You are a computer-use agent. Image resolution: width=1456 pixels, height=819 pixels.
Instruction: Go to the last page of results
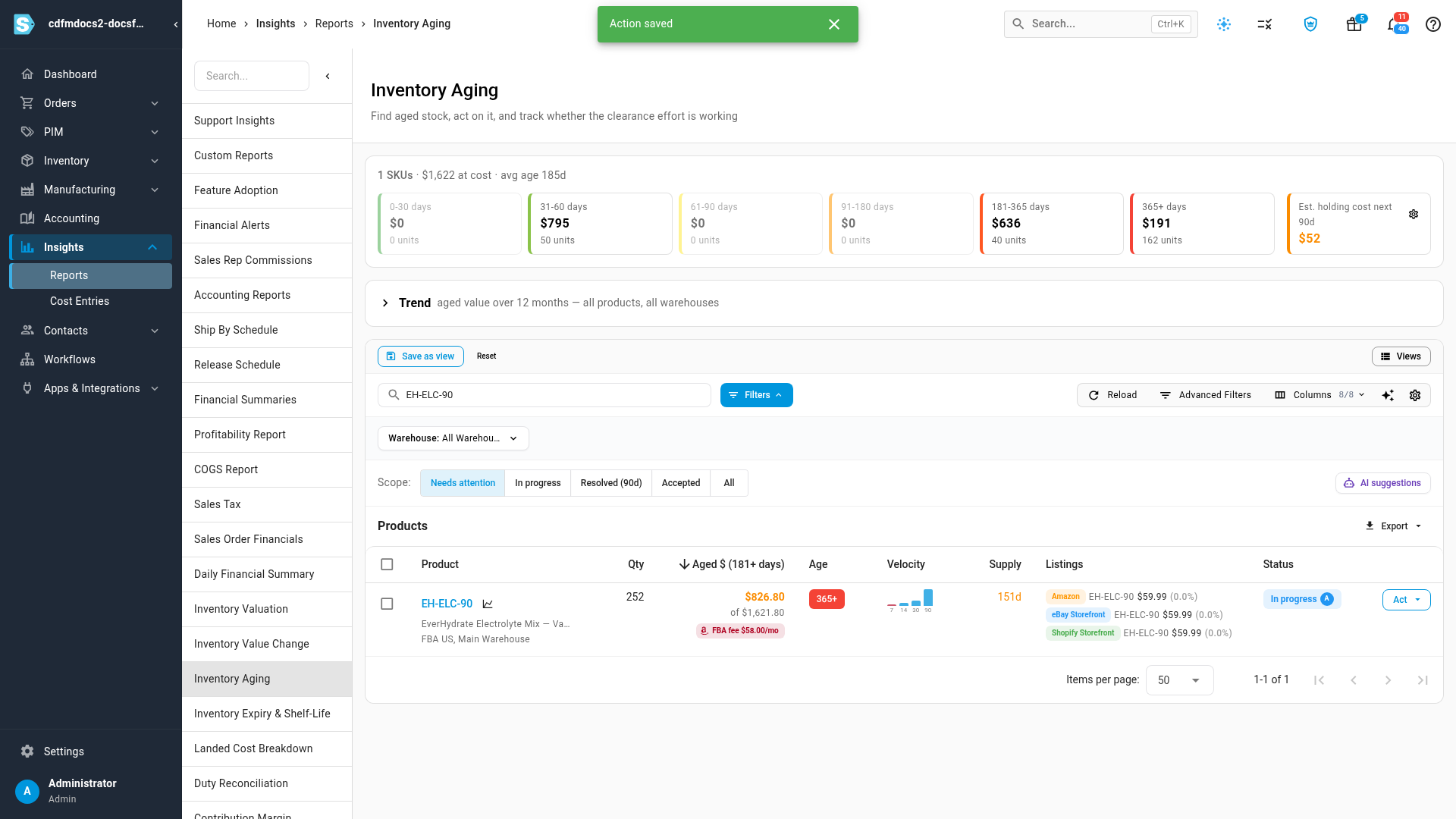click(1423, 680)
